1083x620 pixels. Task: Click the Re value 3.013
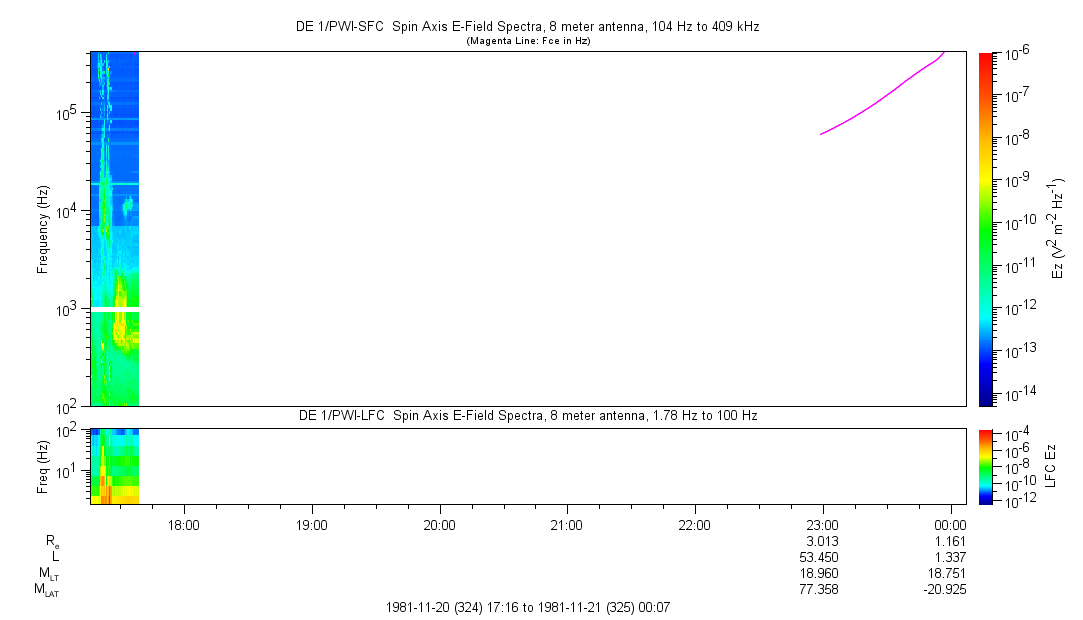(x=822, y=541)
